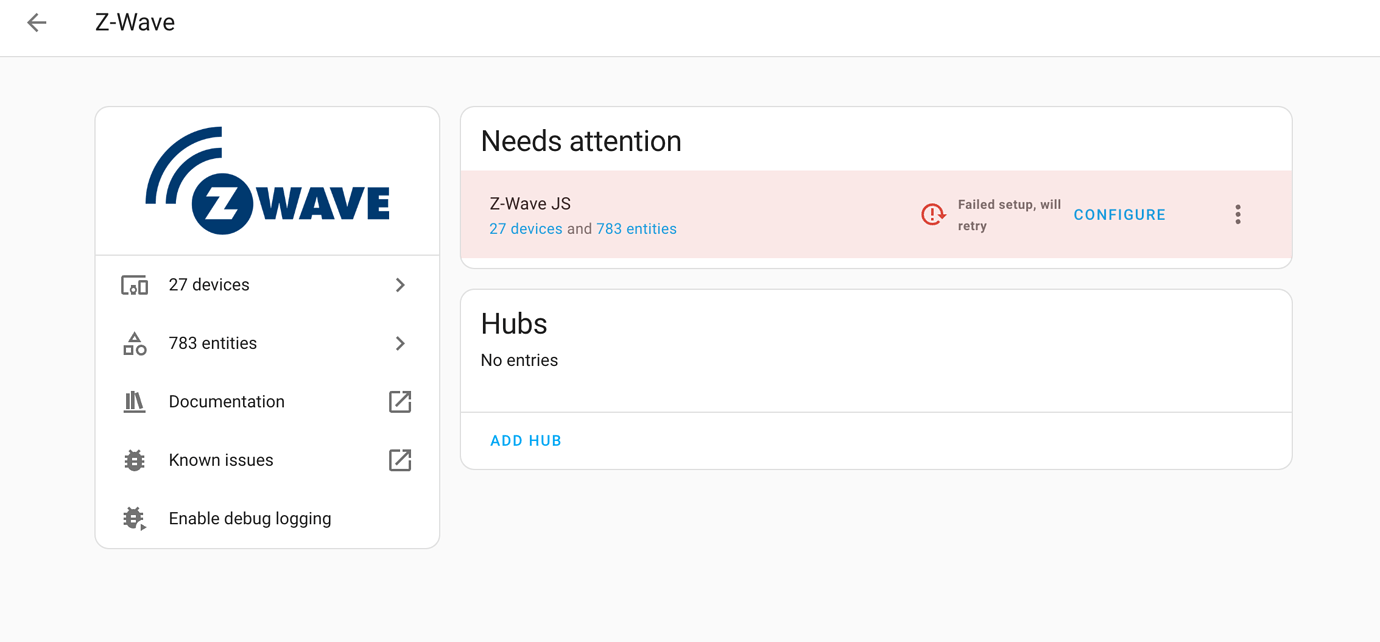Click the CONFIGURE button
This screenshot has width=1380, height=642.
1119,214
